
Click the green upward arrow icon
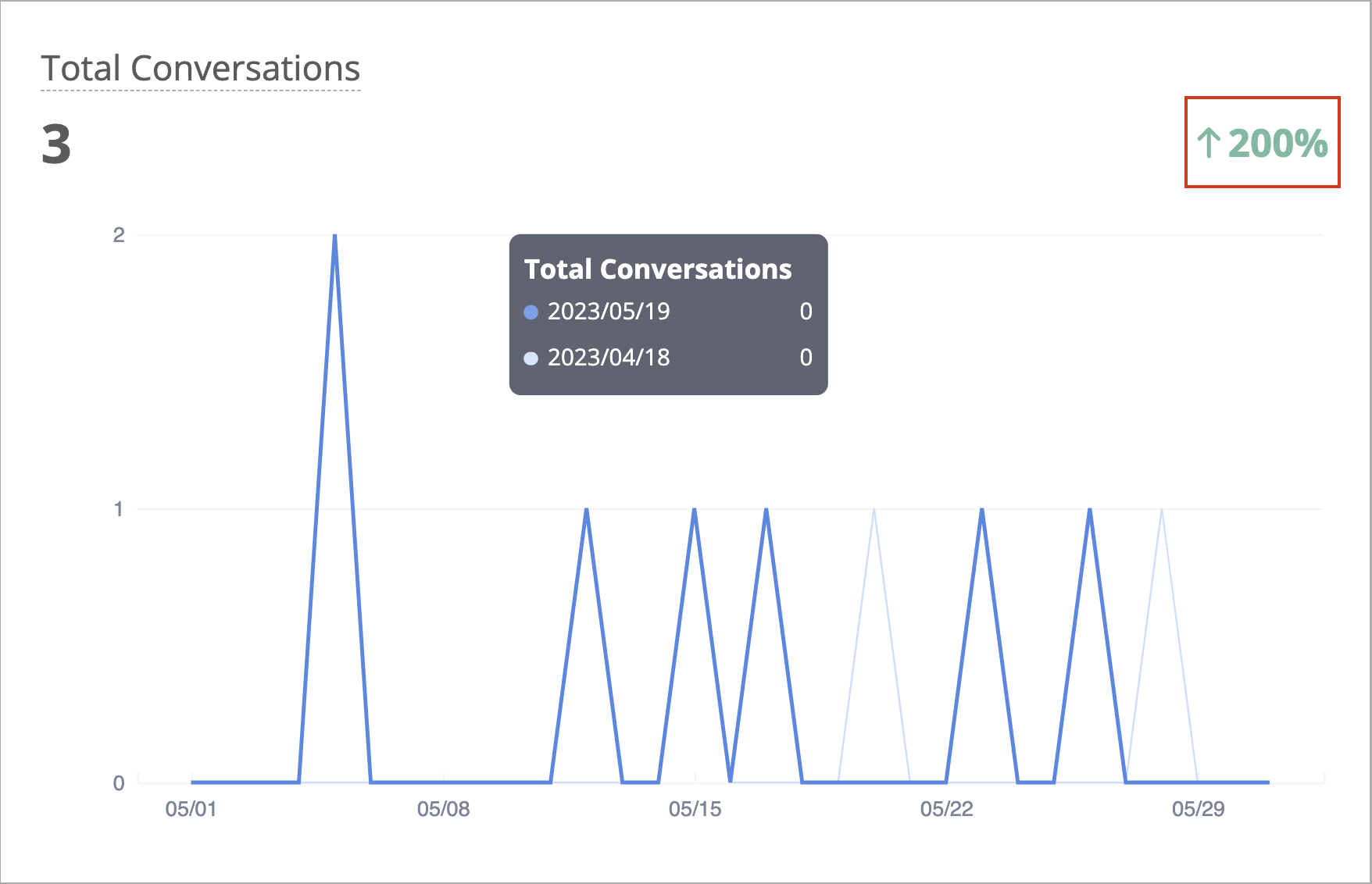tap(1209, 143)
